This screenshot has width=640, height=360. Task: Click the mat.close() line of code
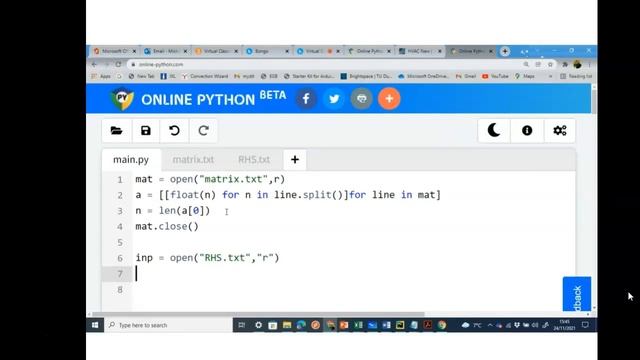pos(167,227)
